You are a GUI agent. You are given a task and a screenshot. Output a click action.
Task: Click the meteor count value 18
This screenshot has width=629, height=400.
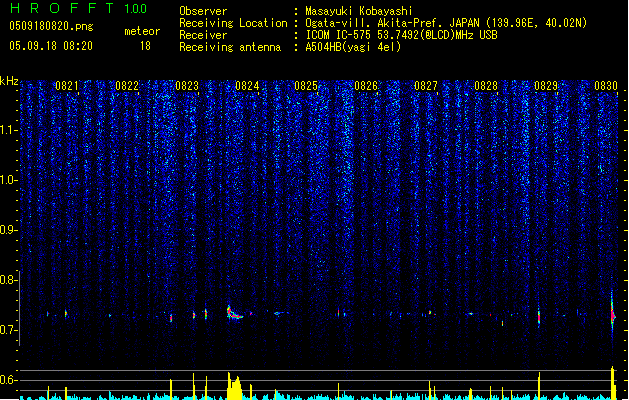[145, 46]
